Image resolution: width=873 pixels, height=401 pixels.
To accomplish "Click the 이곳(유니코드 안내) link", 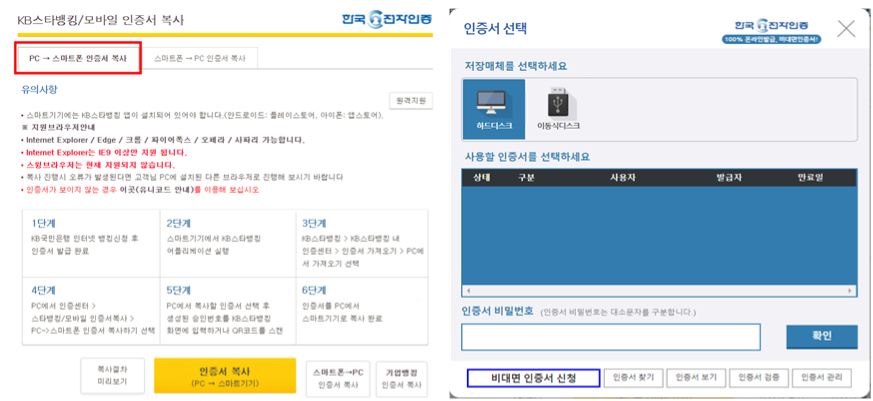I will click(158, 190).
